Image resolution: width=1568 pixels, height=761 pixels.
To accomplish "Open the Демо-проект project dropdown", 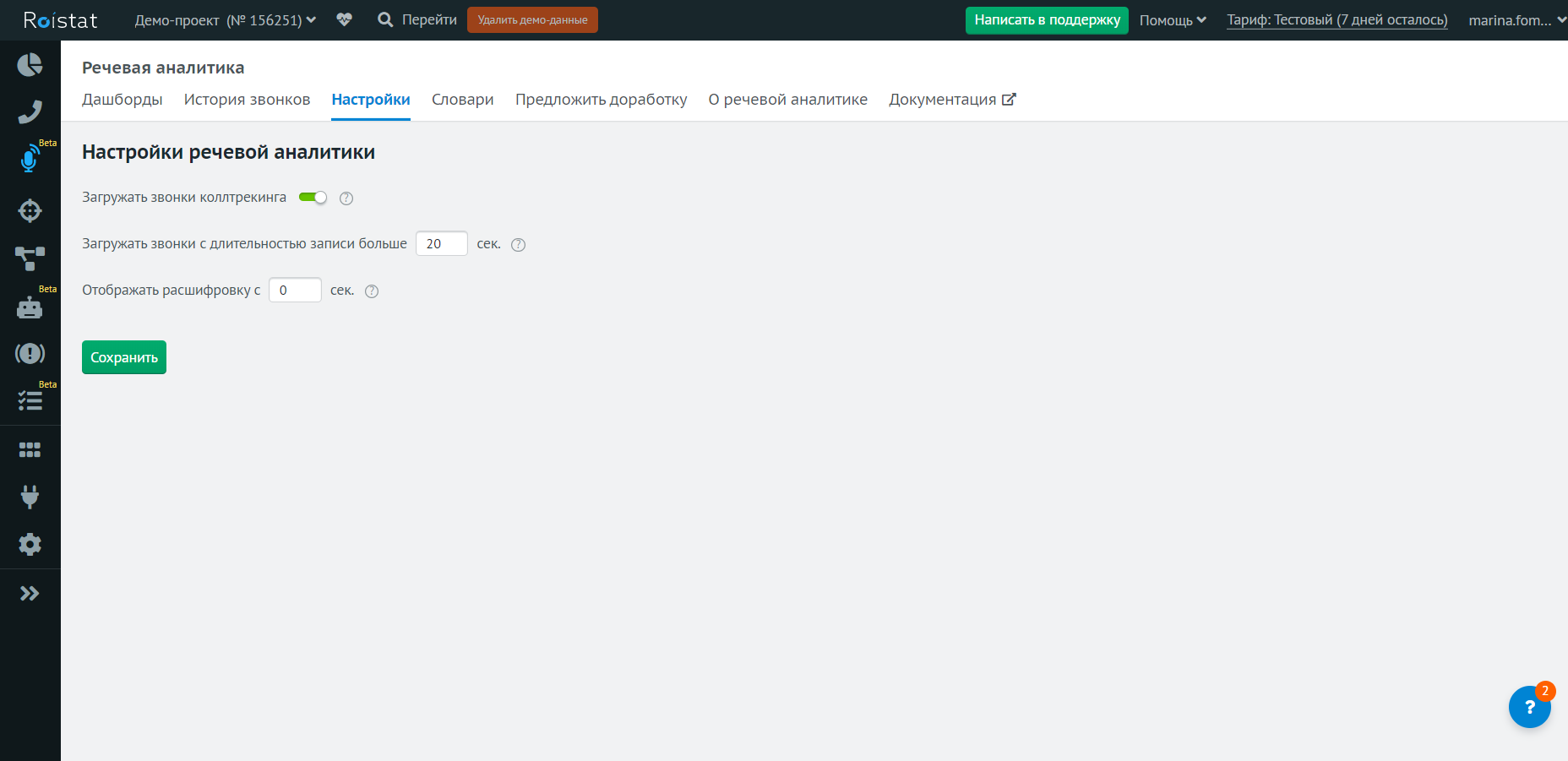I will 225,20.
